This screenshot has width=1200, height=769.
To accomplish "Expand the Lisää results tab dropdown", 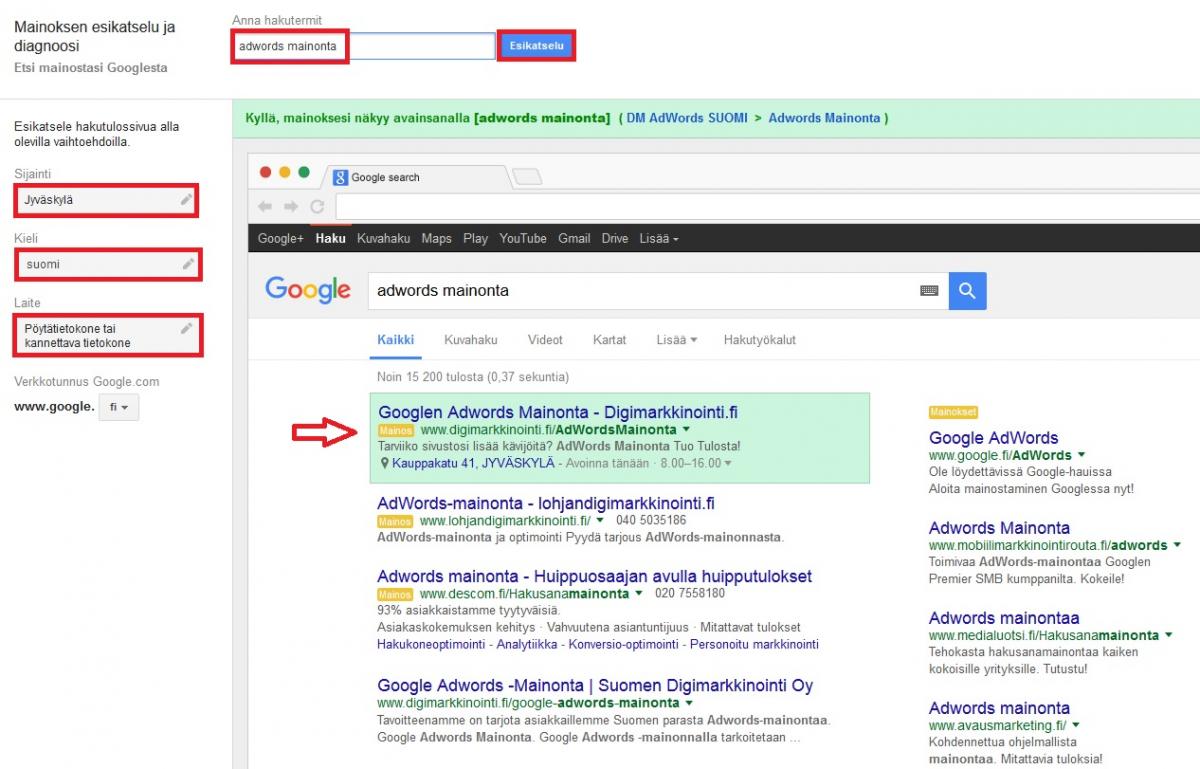I will [677, 340].
